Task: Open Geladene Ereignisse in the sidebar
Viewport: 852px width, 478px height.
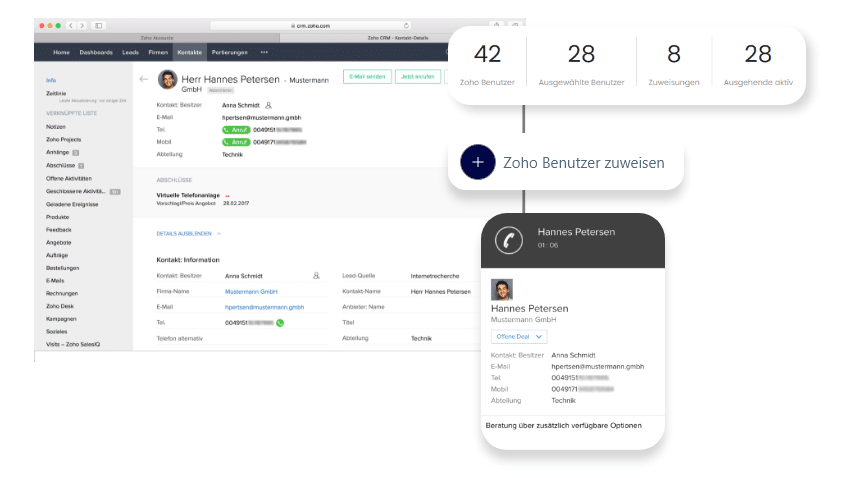Action: [x=72, y=204]
